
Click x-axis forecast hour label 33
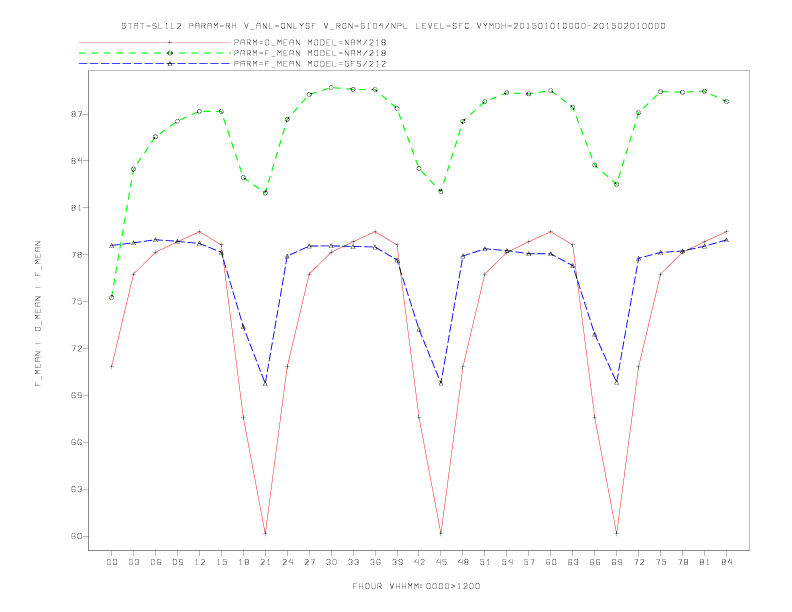pyautogui.click(x=353, y=562)
